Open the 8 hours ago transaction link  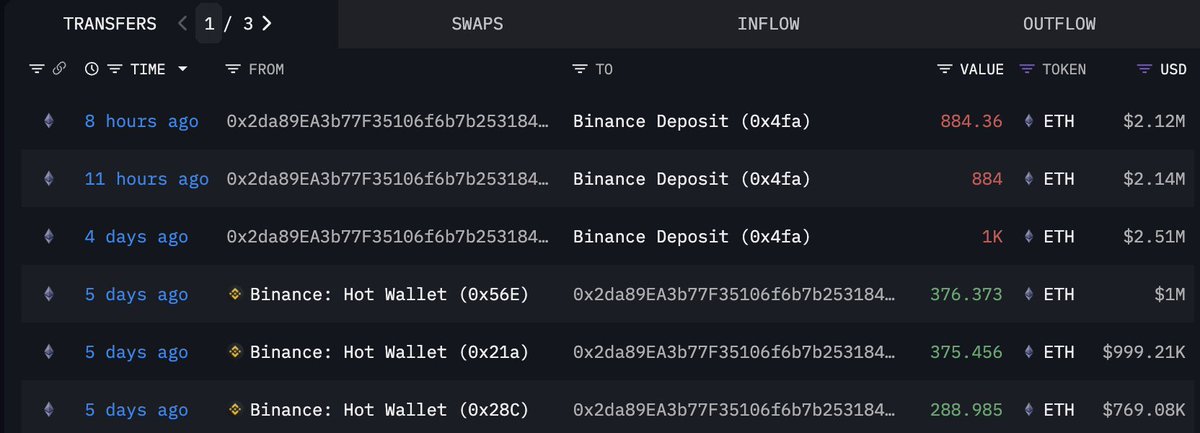[141, 122]
